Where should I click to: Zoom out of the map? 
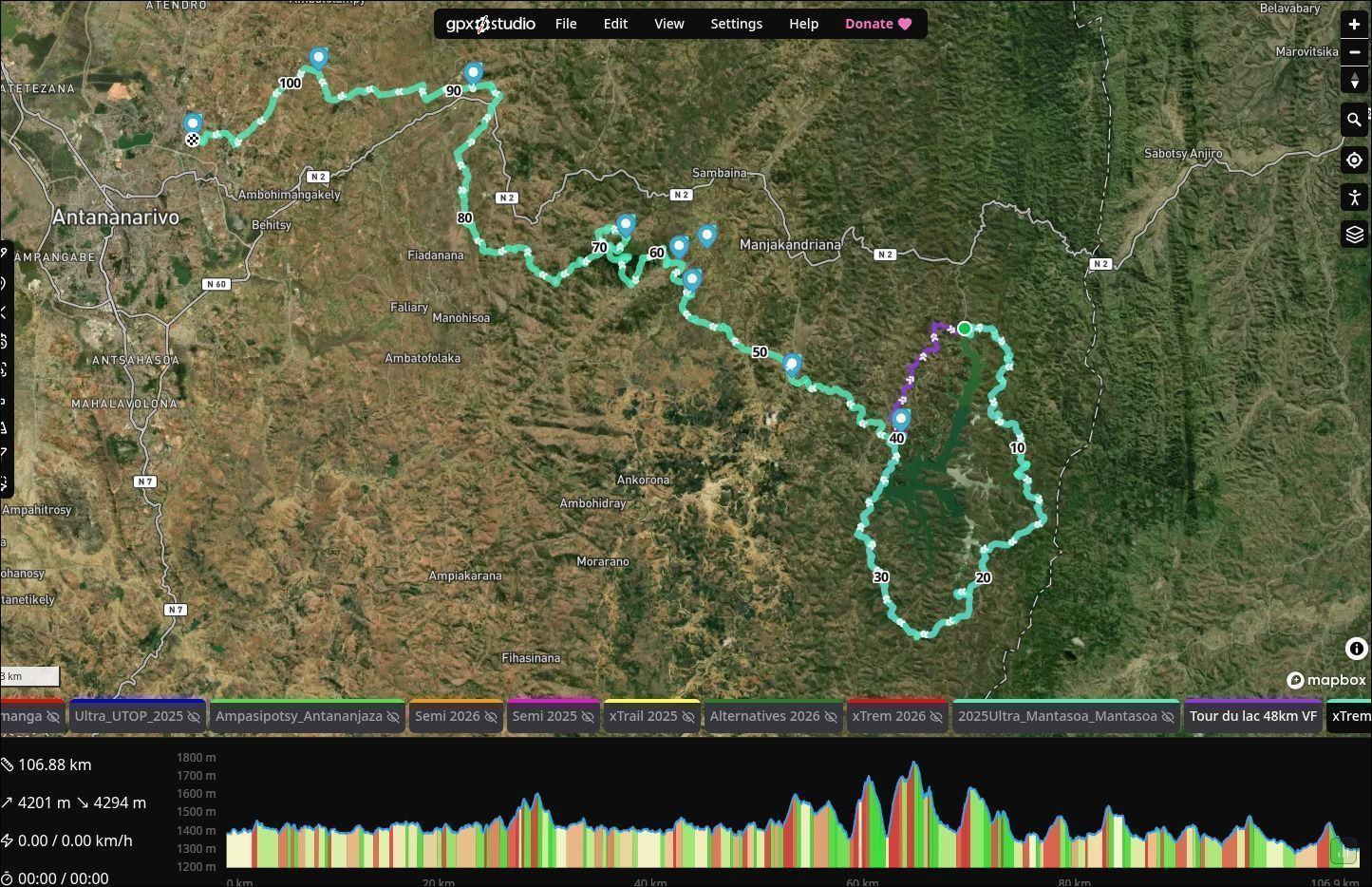(x=1354, y=52)
